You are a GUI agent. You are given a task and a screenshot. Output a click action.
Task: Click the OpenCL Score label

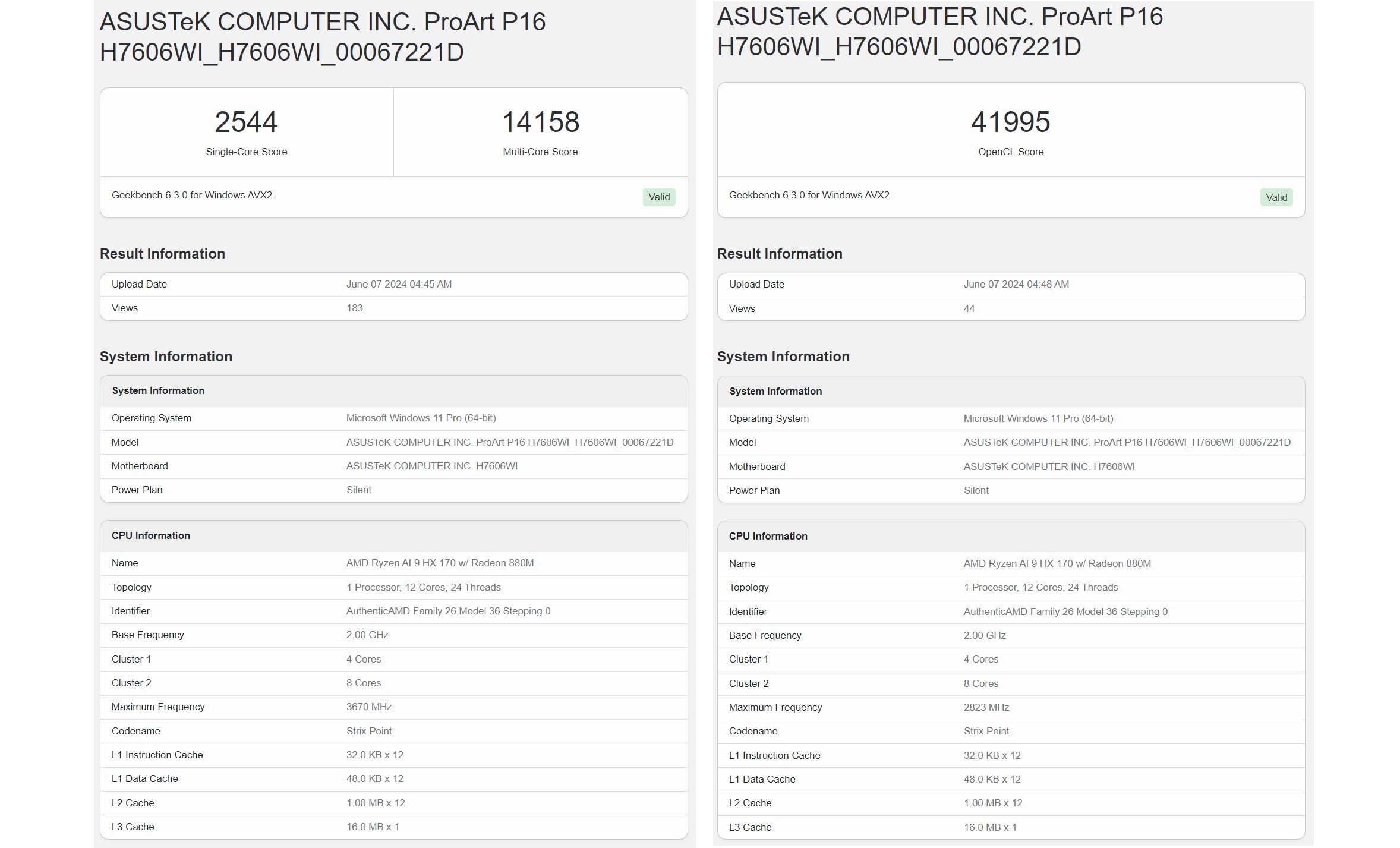tap(1011, 152)
